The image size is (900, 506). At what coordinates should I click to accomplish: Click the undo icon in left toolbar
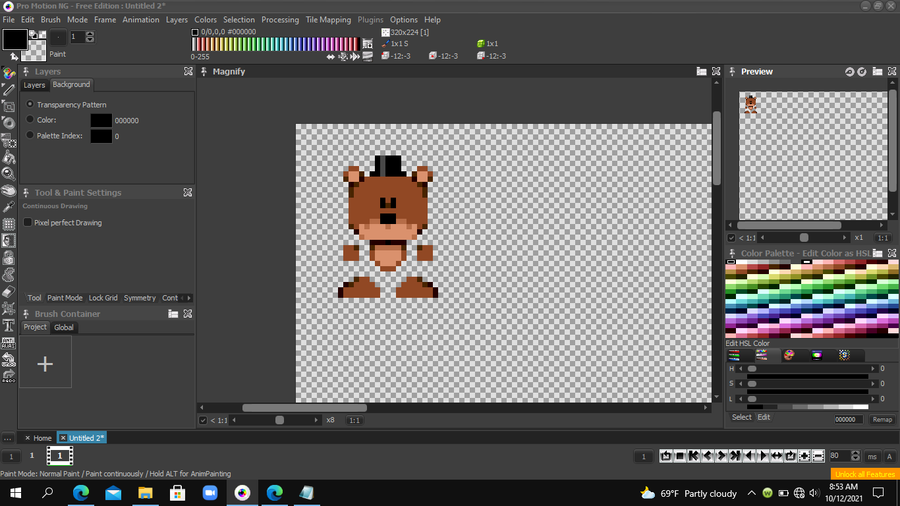pos(9,360)
